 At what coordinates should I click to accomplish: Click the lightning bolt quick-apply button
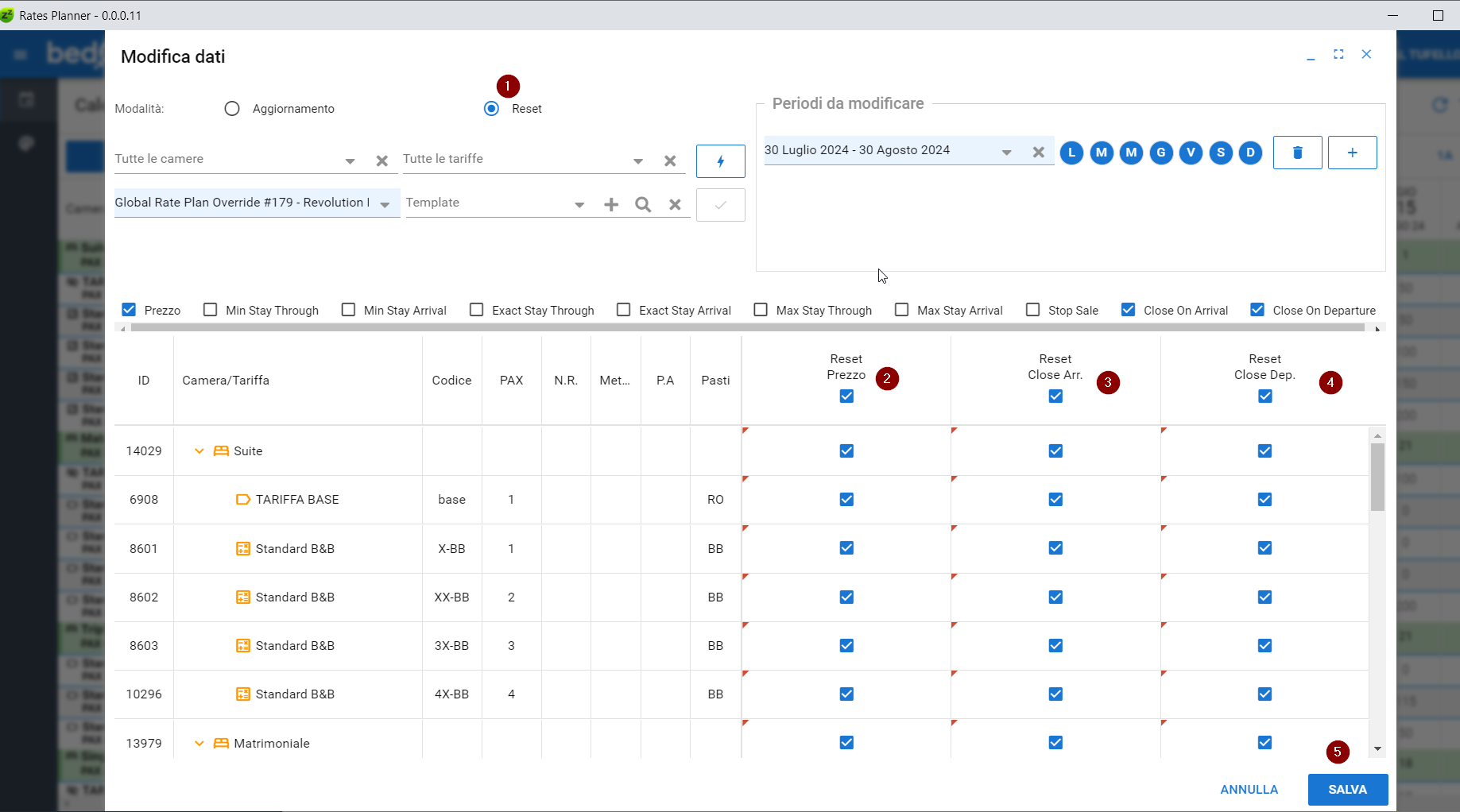720,161
